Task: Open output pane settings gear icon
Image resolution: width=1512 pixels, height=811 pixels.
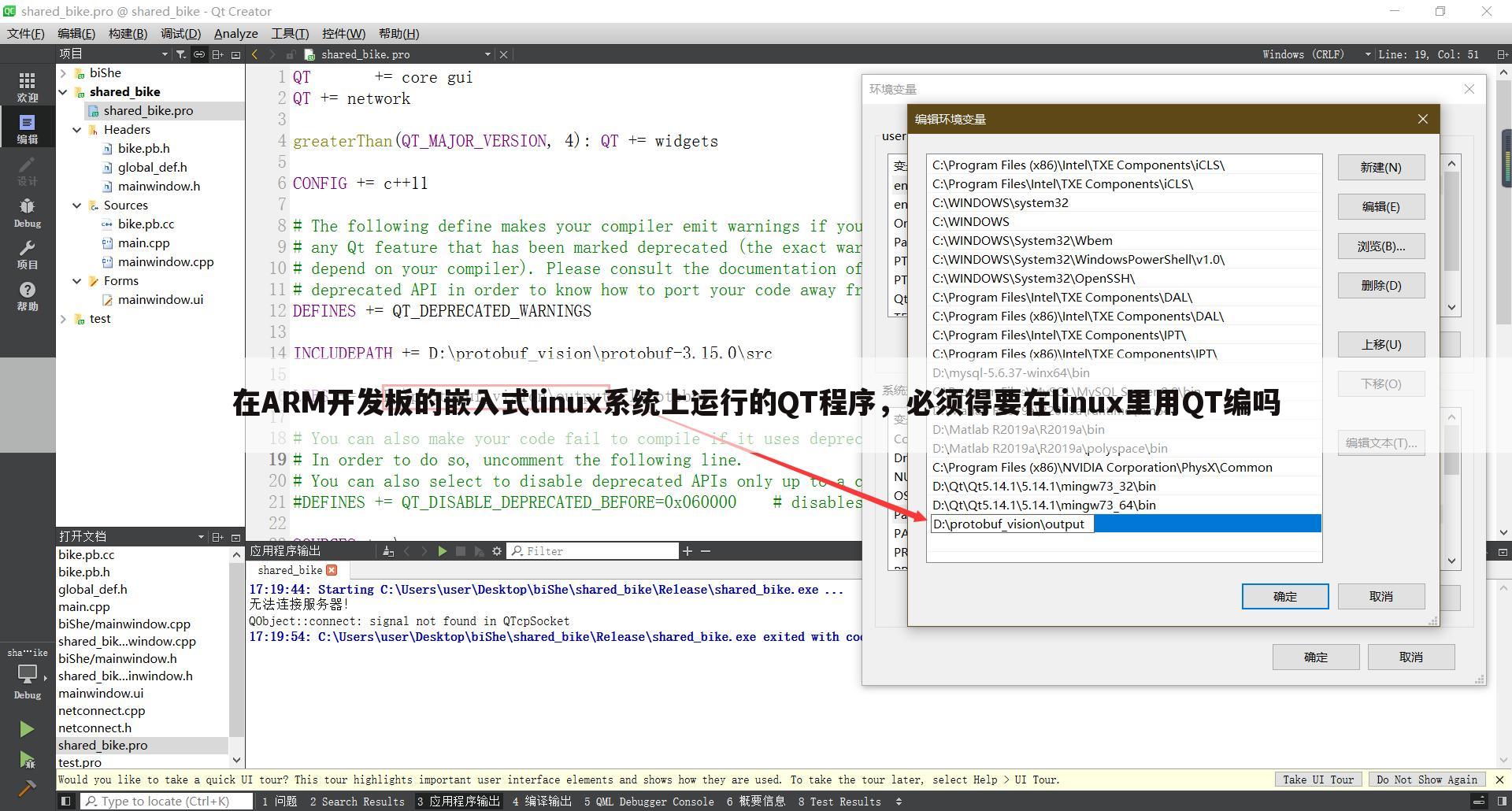Action: (x=496, y=550)
